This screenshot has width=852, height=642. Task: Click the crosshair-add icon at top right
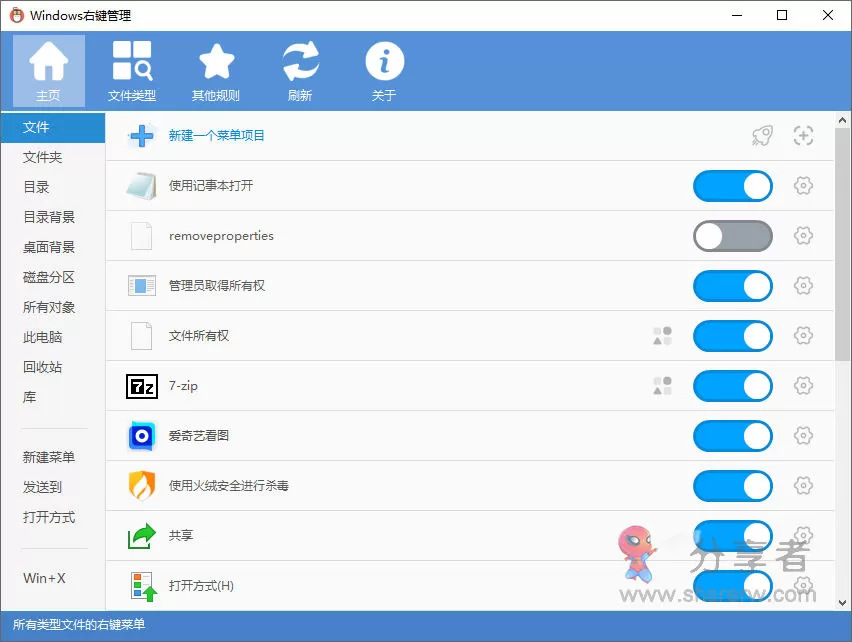click(x=803, y=136)
